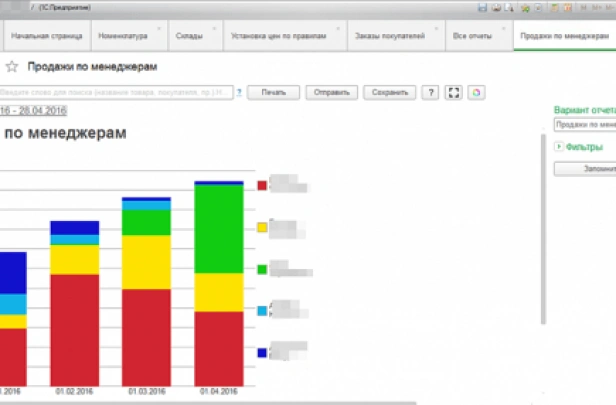Screen dimensions: 616x405
Task: Click the Отправить button
Action: 331,93
